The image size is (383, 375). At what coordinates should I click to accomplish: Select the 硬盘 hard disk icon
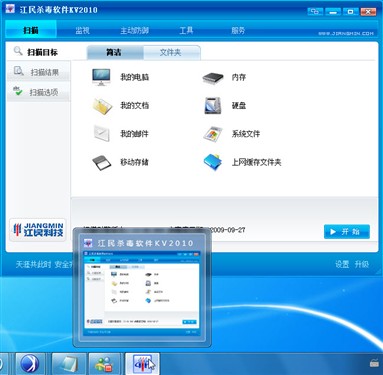pyautogui.click(x=213, y=106)
